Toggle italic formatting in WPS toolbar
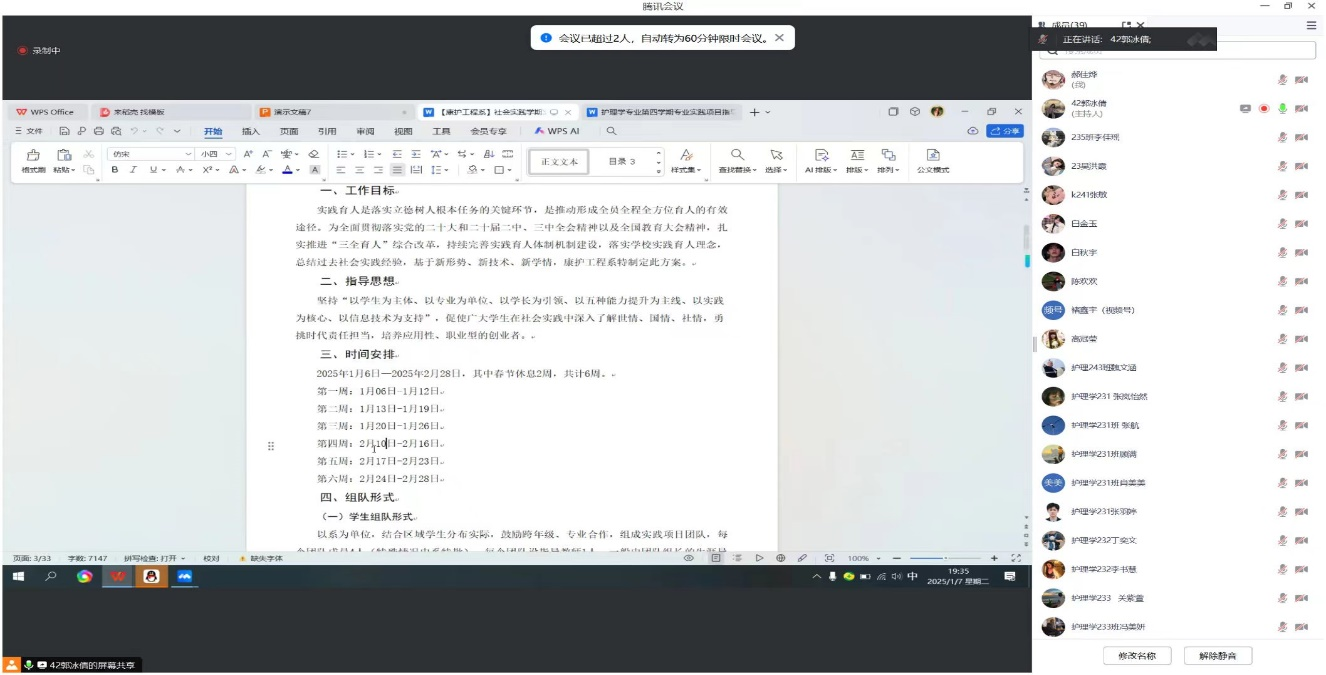 click(135, 170)
